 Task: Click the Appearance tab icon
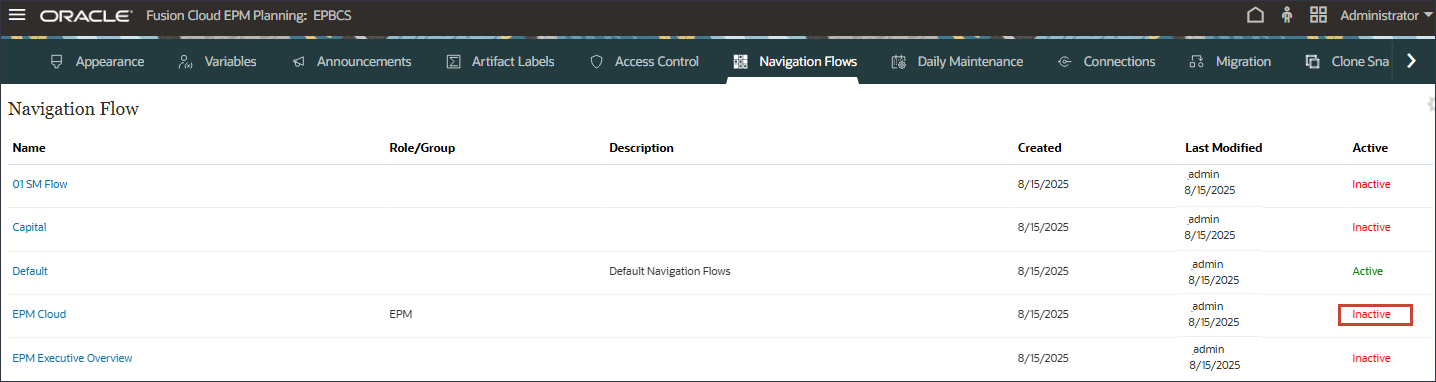coord(57,61)
